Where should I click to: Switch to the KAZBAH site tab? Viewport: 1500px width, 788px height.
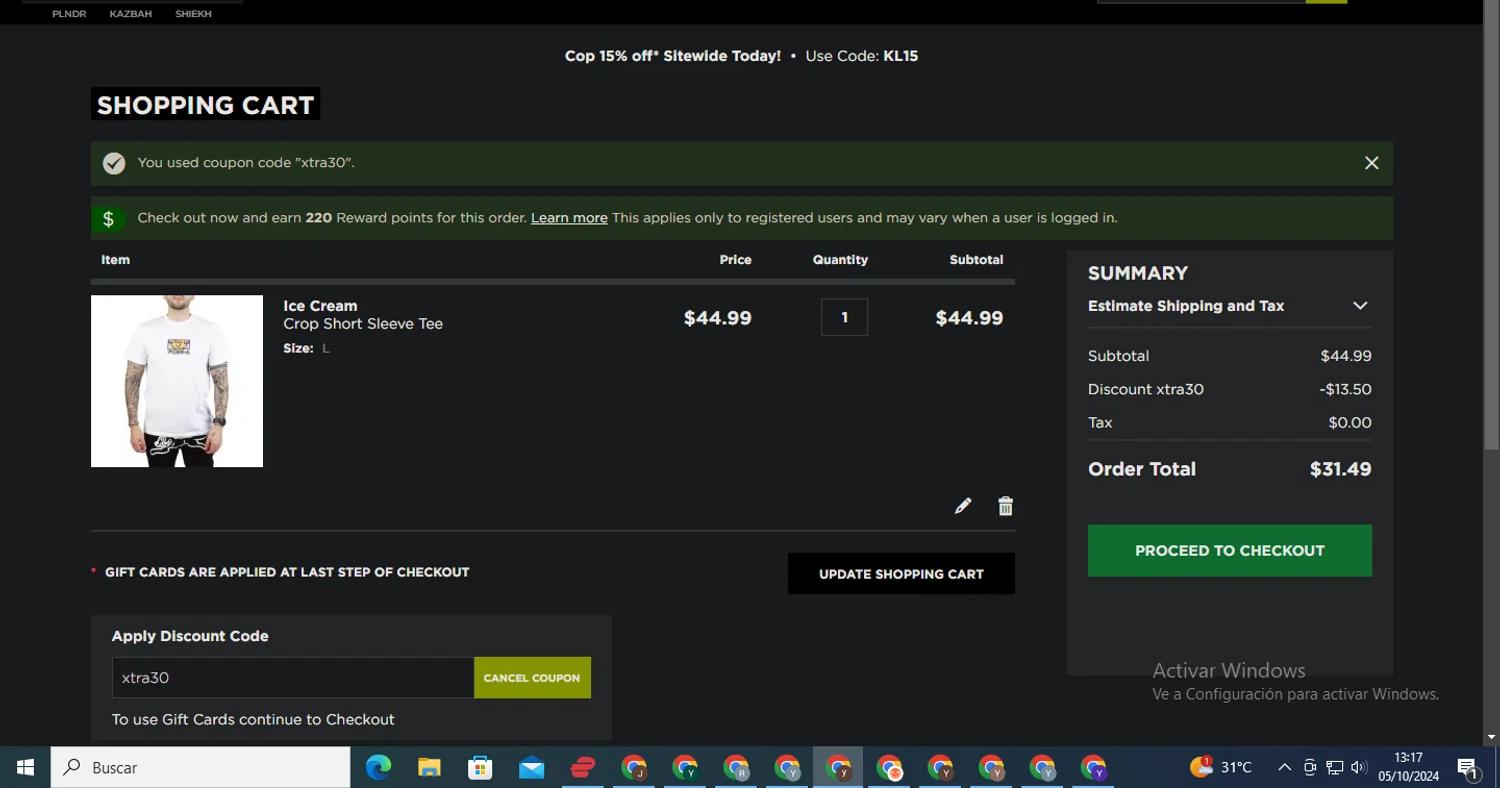[x=130, y=14]
